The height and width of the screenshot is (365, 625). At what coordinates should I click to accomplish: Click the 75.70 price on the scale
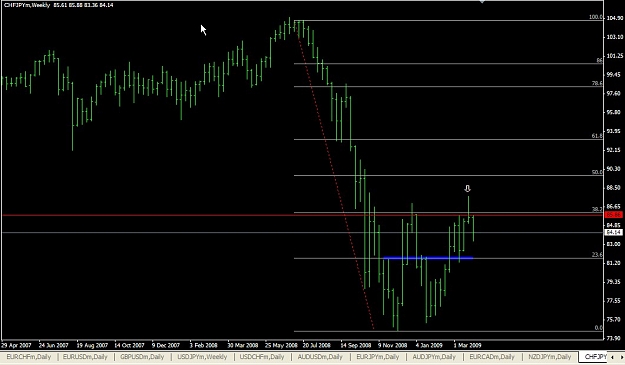click(614, 319)
